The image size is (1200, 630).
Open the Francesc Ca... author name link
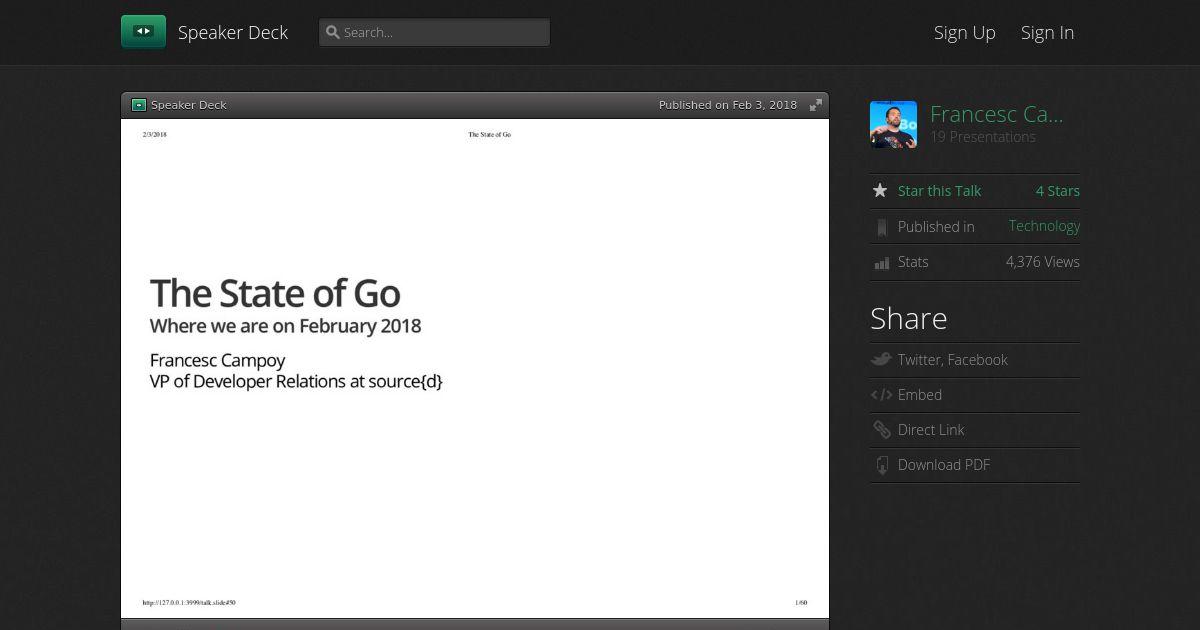[x=996, y=114]
